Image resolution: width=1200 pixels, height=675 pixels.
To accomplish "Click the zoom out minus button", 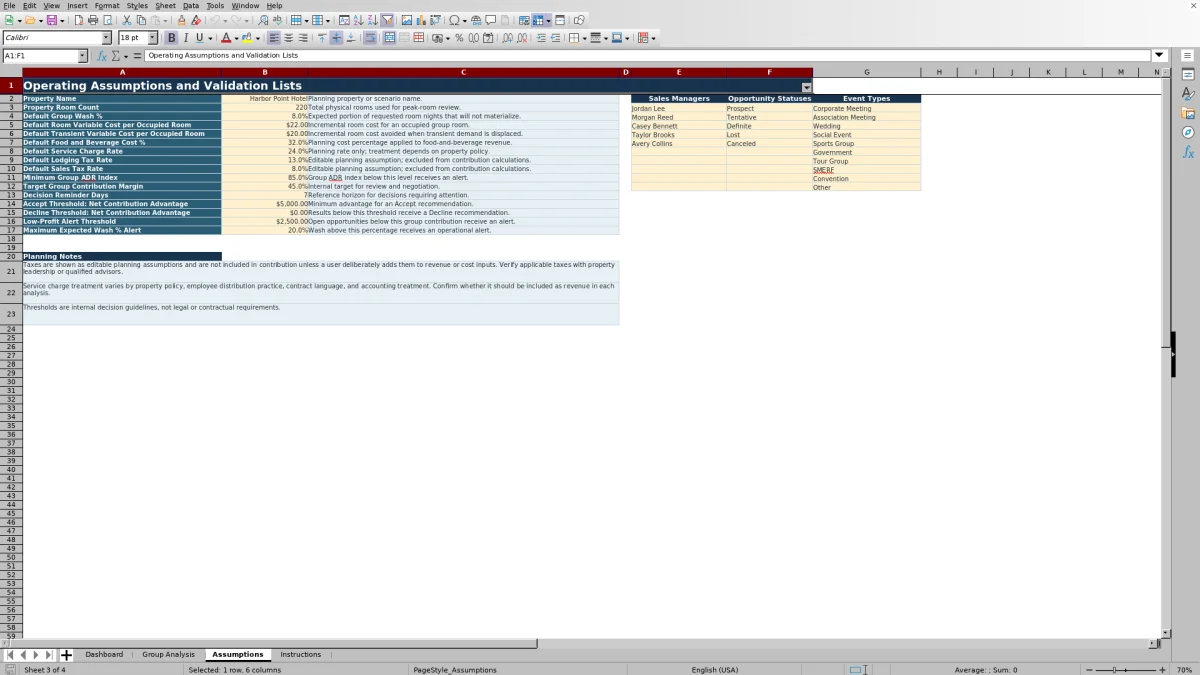I will click(1089, 670).
